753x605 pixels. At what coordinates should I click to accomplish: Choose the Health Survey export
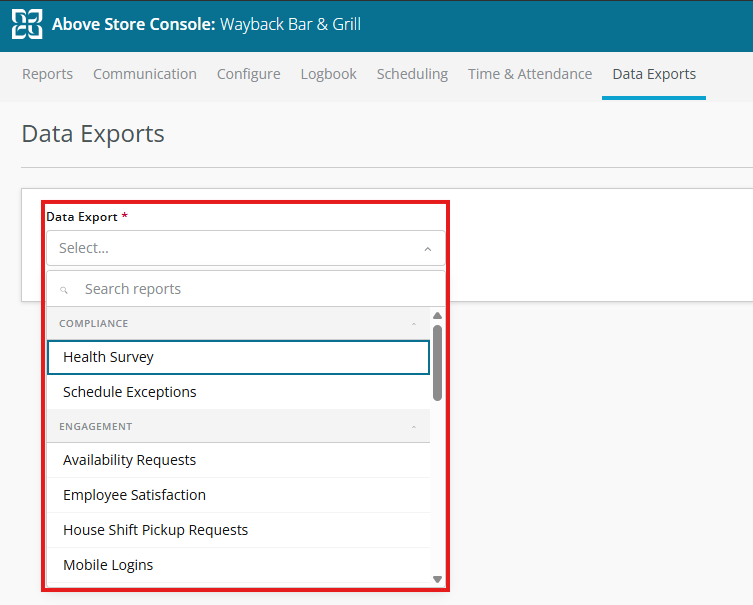tap(238, 357)
